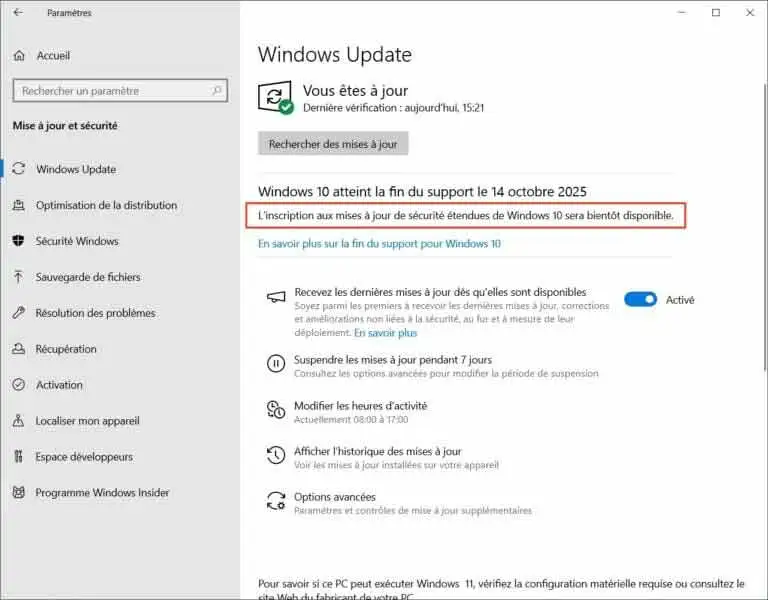Disable the latest updates toggle switch
Viewport: 768px width, 600px height.
[x=640, y=299]
